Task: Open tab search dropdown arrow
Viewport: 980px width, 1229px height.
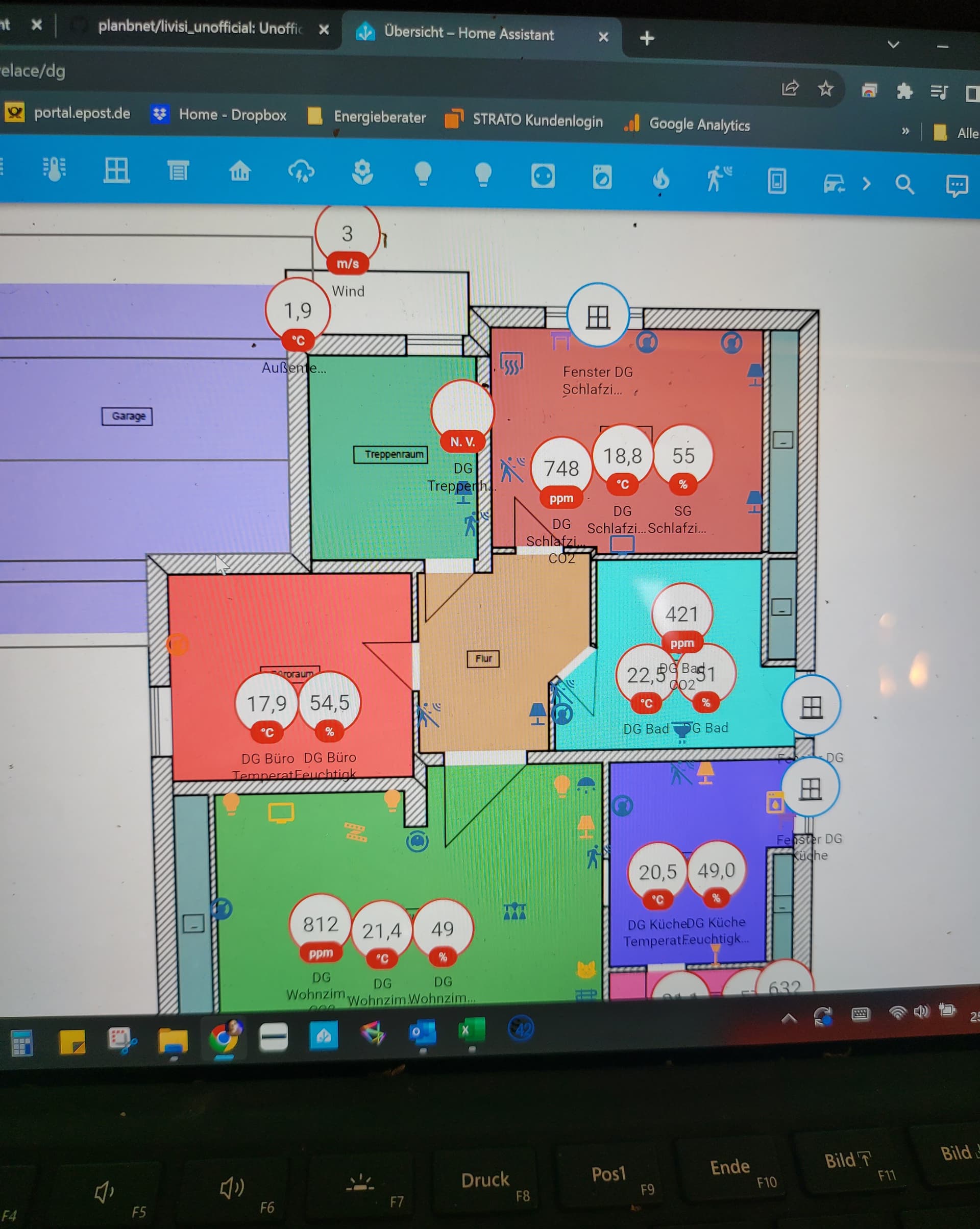Action: coord(893,44)
